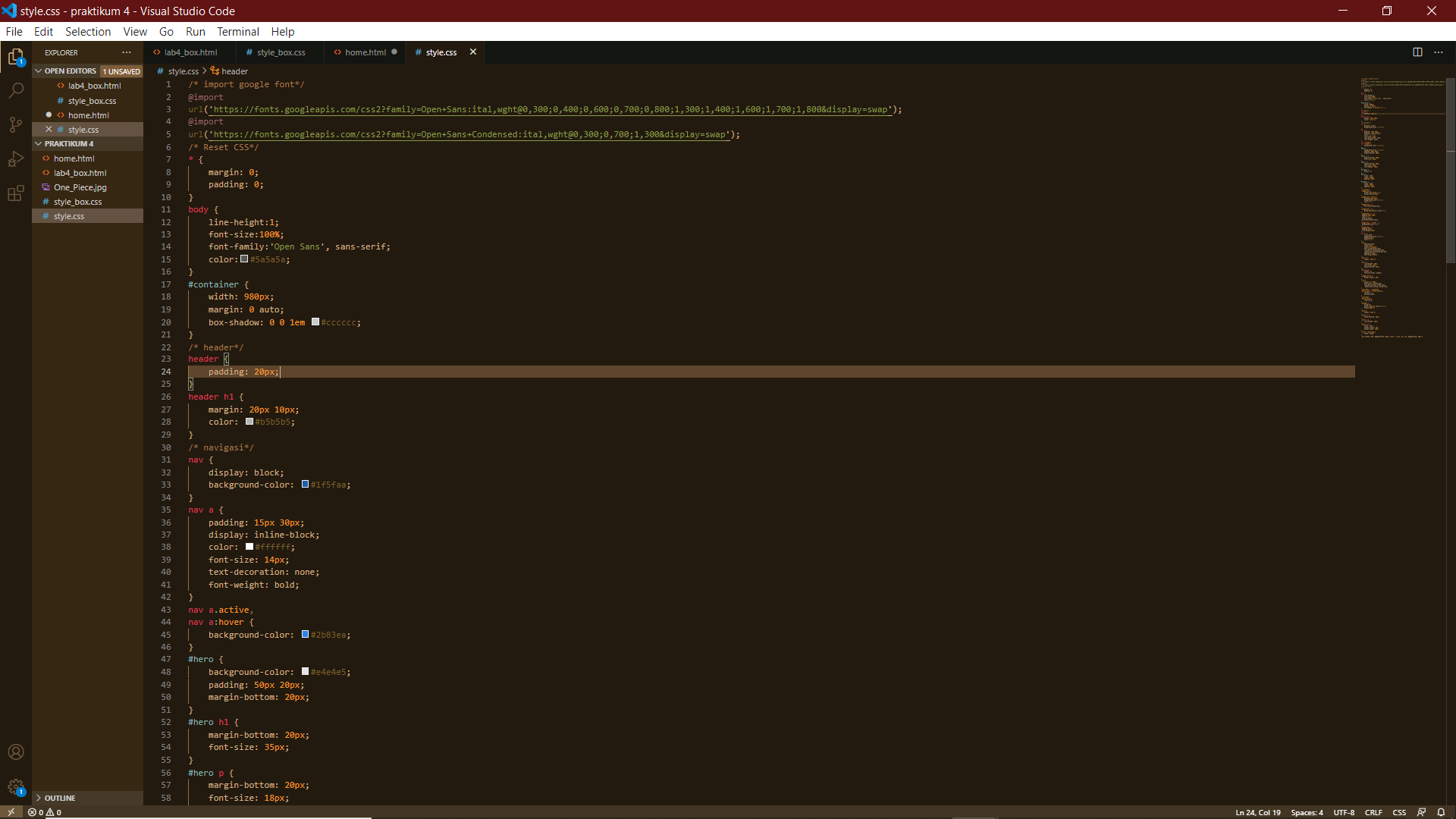Close the style.css editor tab
The image size is (1456, 819).
click(473, 52)
